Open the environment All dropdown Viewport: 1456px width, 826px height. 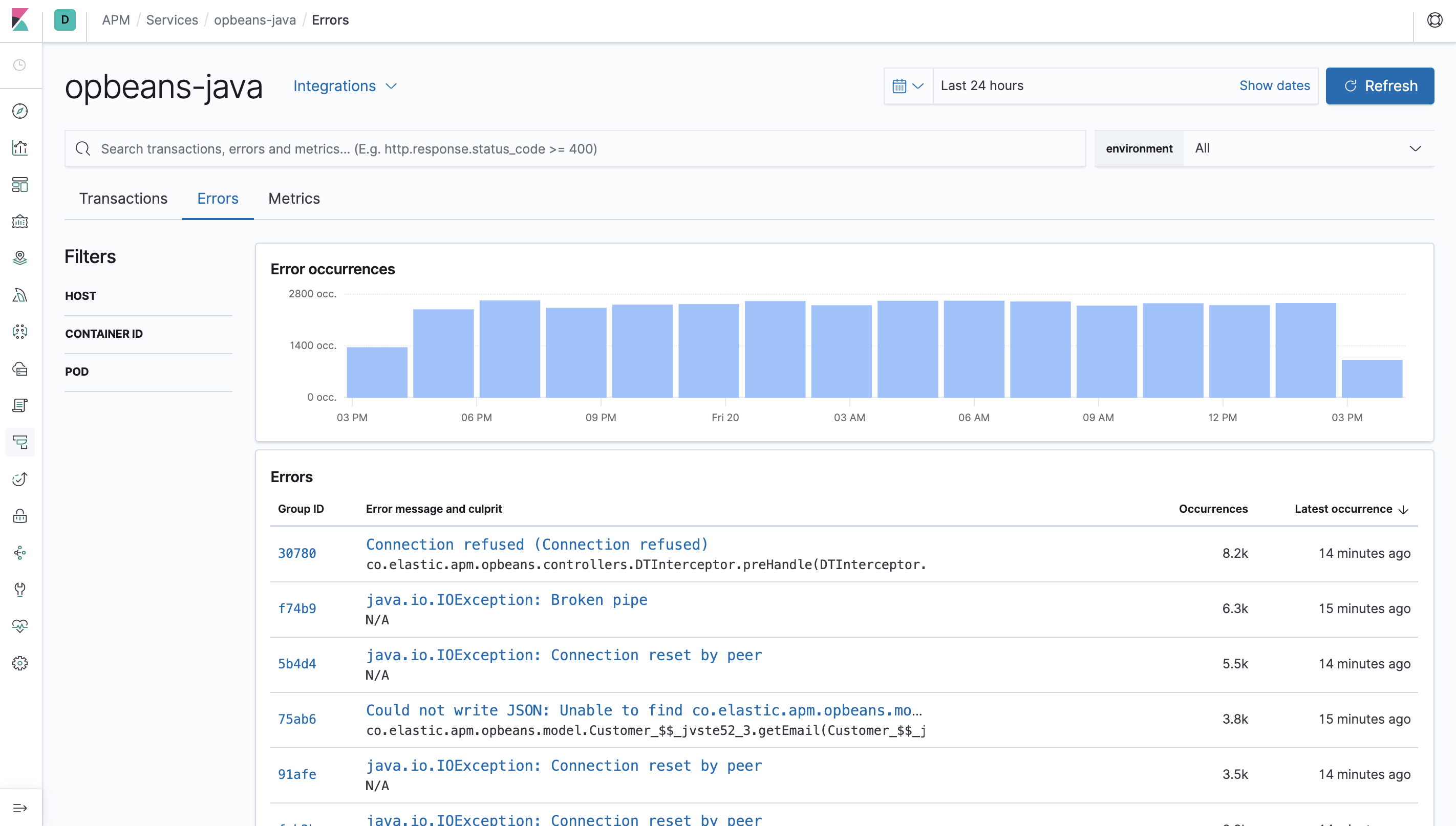pos(1305,148)
